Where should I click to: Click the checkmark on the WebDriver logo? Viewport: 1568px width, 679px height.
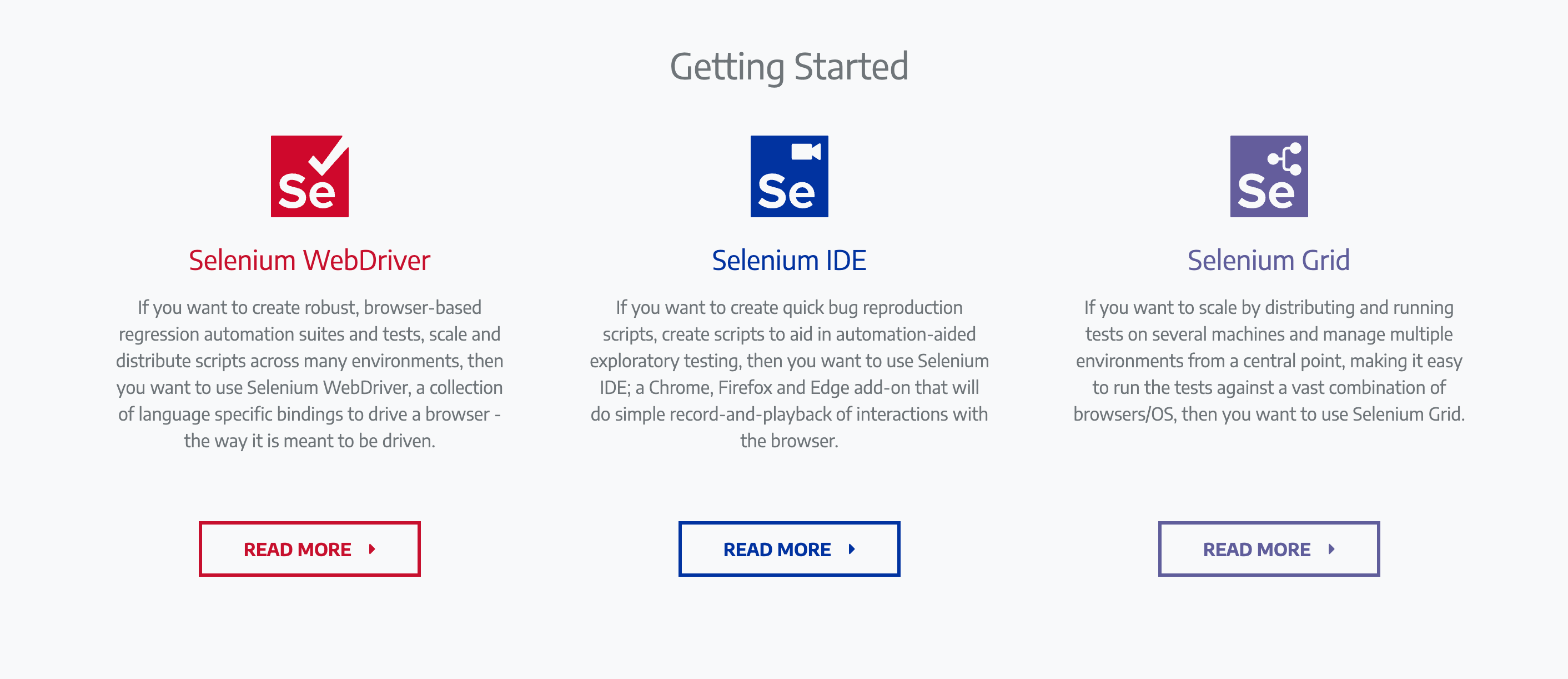point(329,154)
